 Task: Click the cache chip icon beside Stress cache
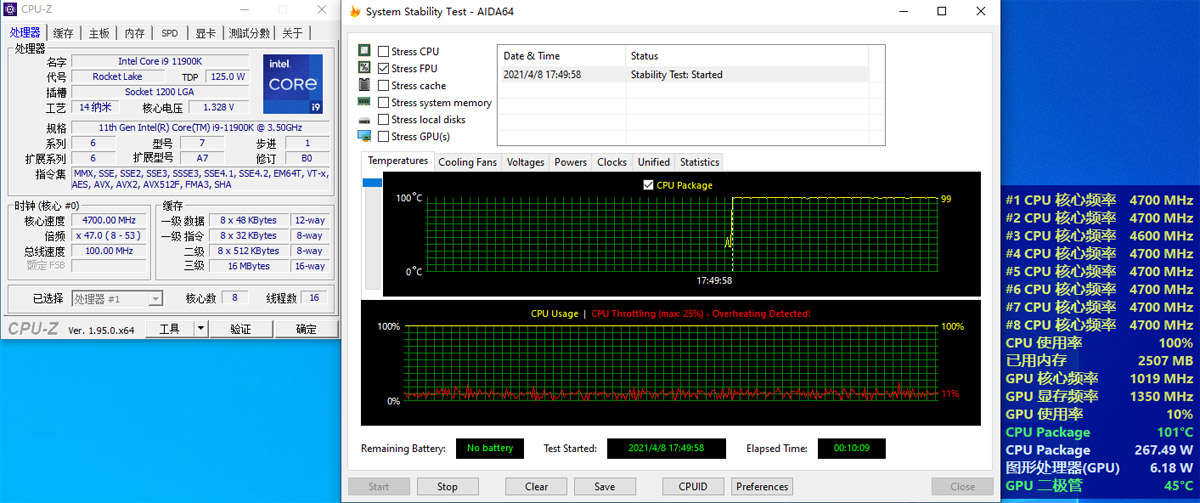365,85
